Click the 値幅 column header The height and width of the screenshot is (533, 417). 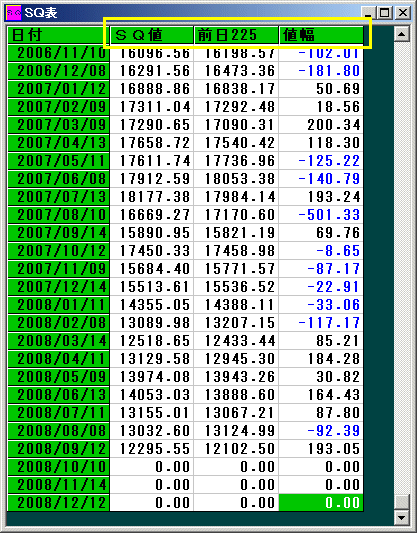click(321, 35)
